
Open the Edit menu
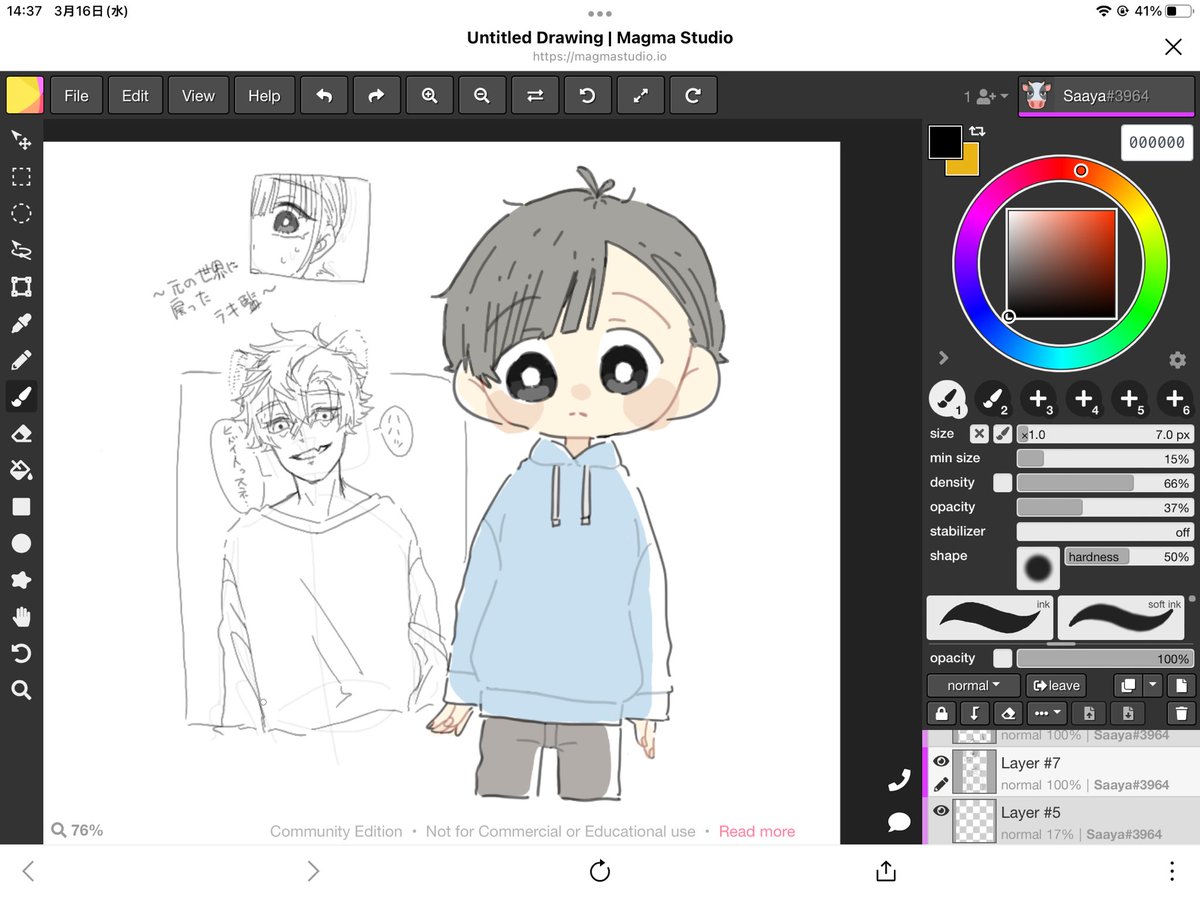pos(135,96)
